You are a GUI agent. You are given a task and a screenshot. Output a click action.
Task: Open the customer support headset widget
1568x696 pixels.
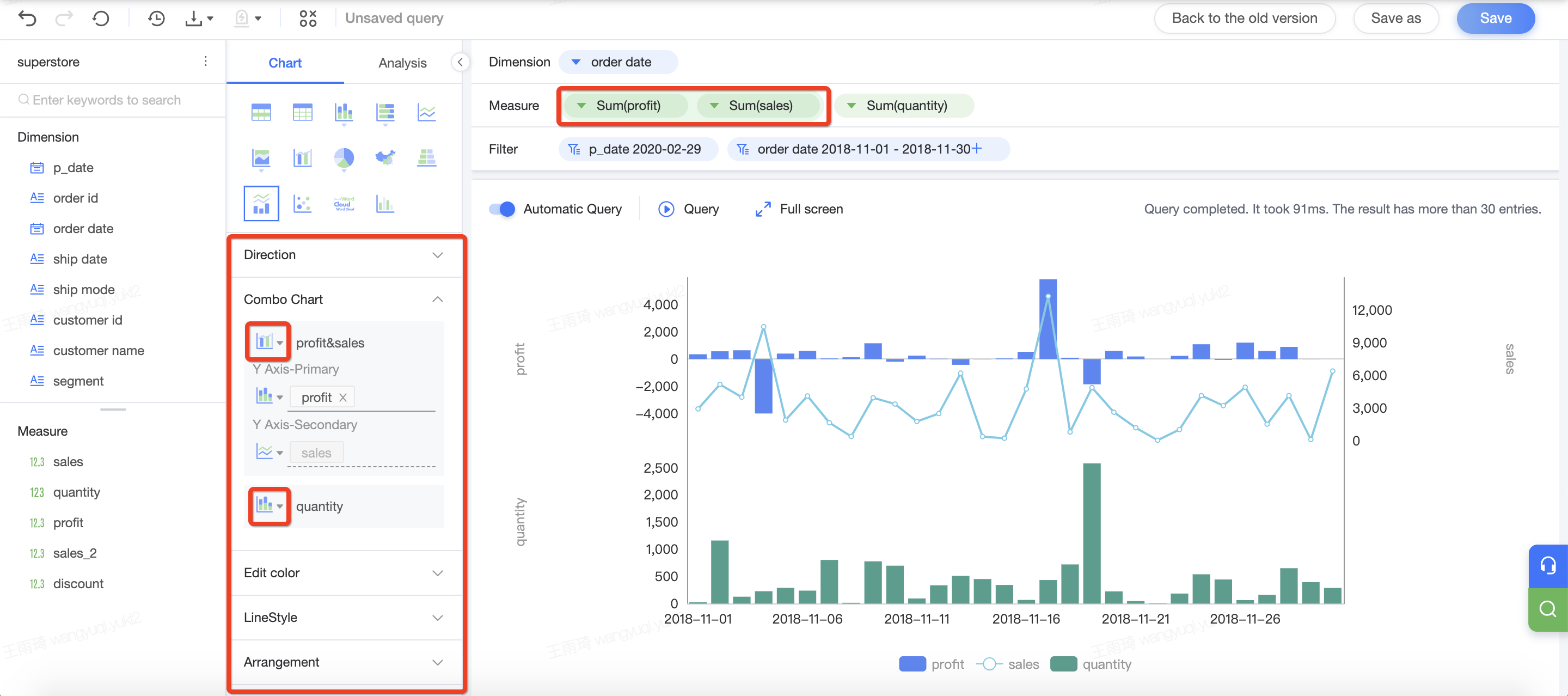[x=1548, y=566]
